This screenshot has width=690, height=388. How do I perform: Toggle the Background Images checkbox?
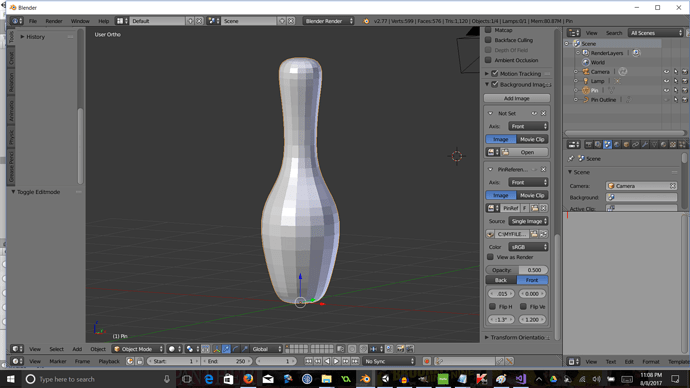[x=495, y=84]
